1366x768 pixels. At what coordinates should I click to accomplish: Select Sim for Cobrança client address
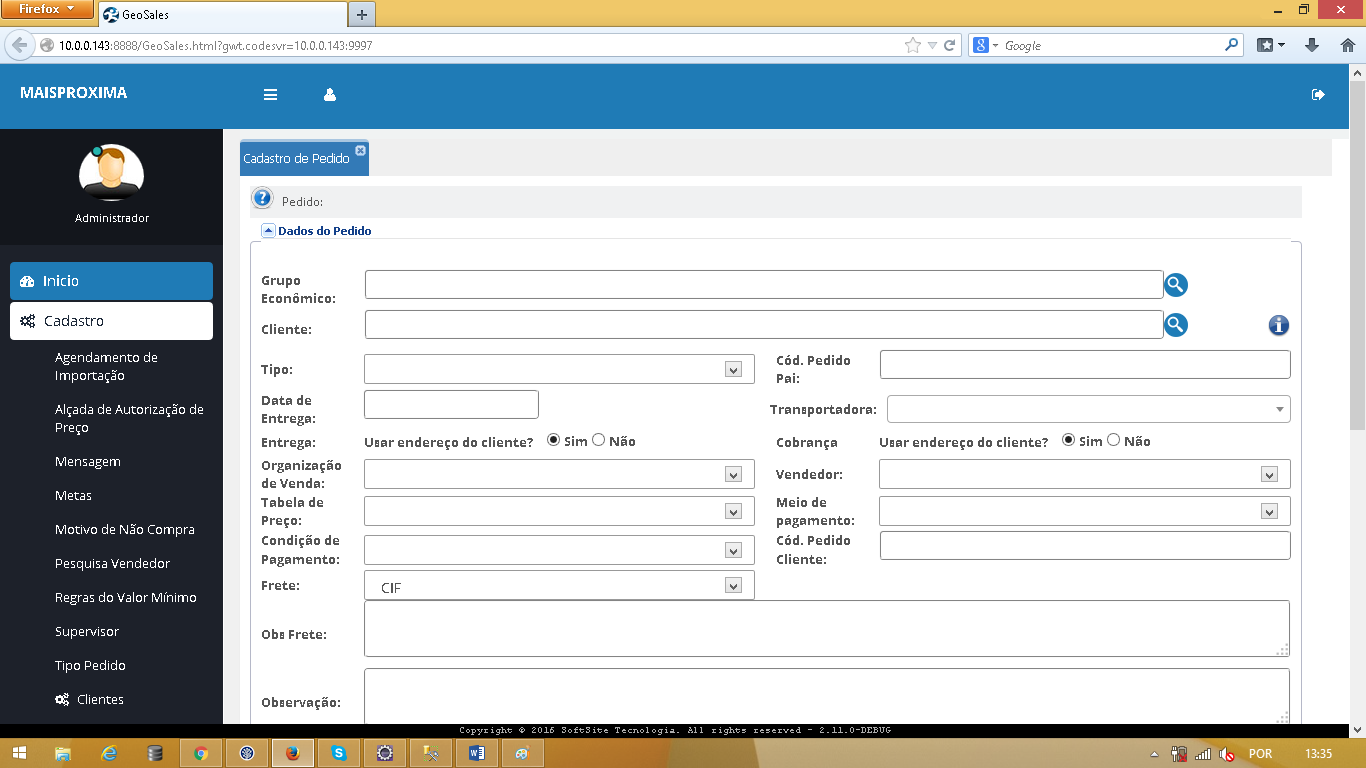click(x=1068, y=440)
